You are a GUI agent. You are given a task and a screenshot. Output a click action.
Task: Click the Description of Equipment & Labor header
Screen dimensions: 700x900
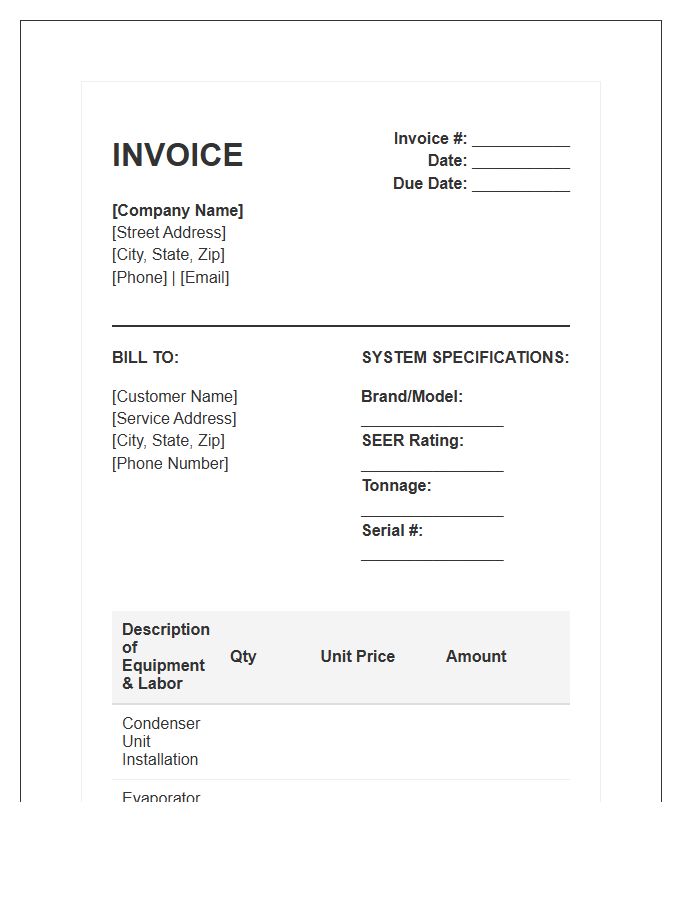[166, 657]
